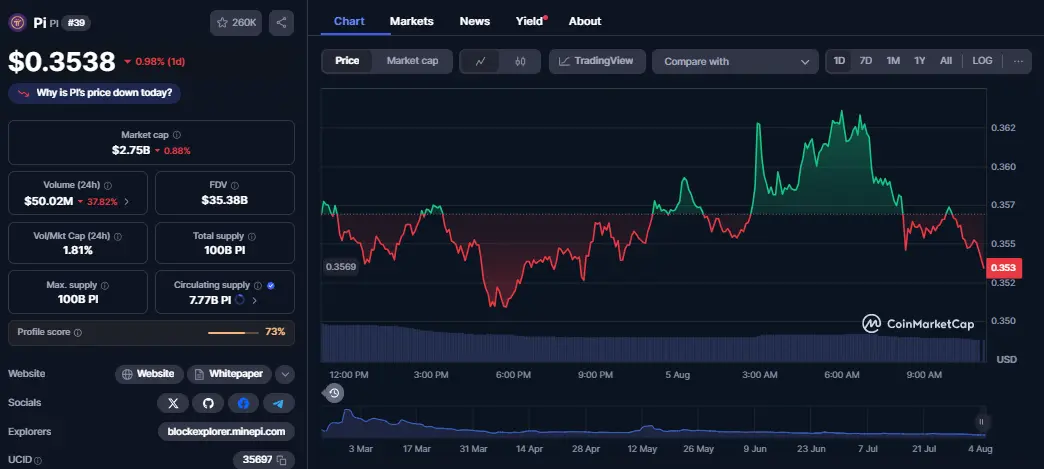Viewport: 1044px width, 469px height.
Task: Click the $35.38B FDV value
Action: point(224,200)
